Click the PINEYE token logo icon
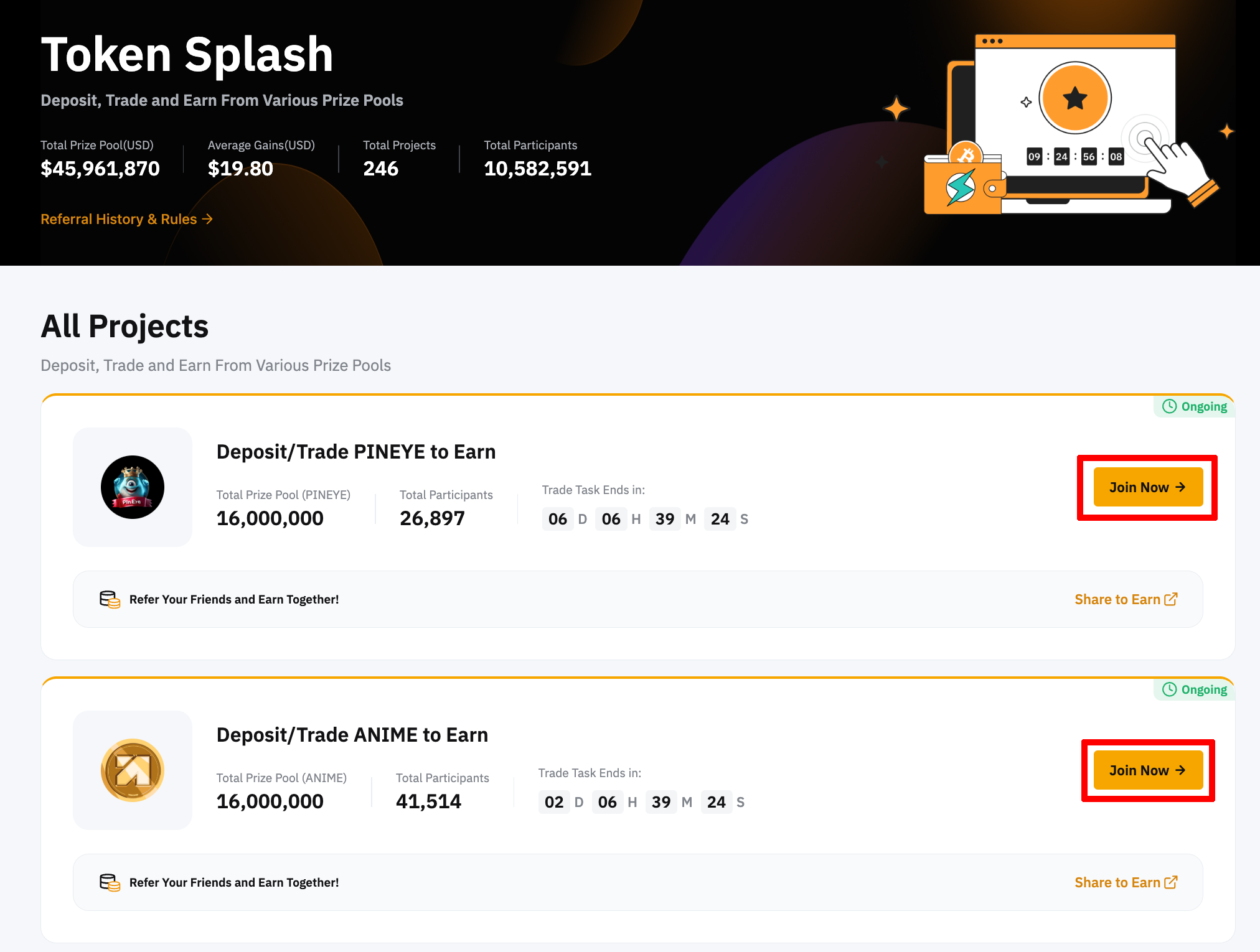The width and height of the screenshot is (1260, 952). (x=133, y=487)
